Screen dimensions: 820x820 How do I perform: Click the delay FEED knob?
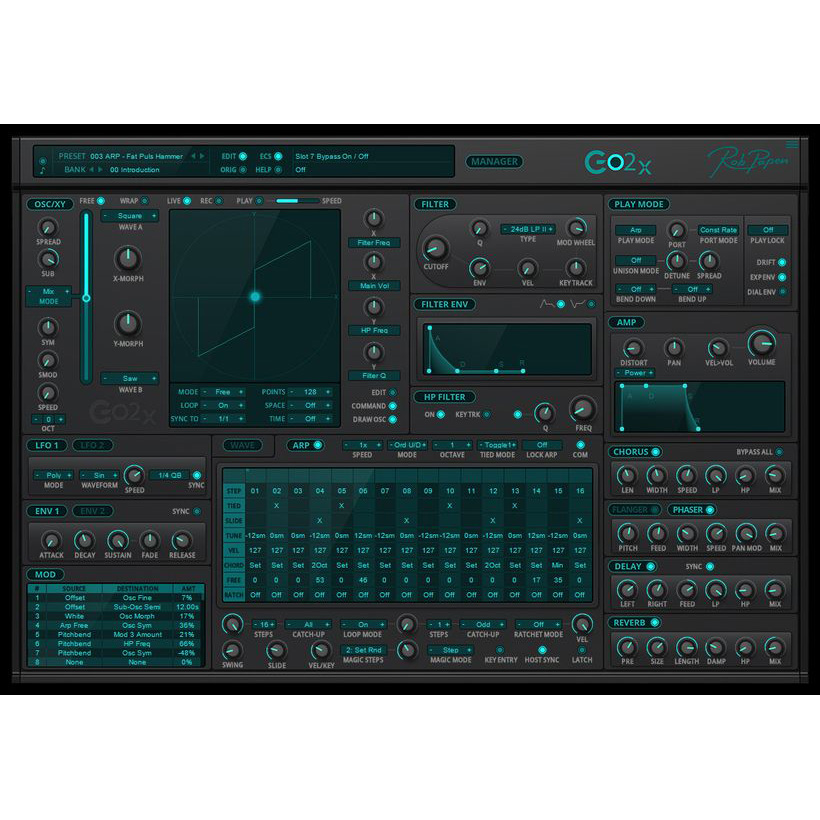(x=687, y=590)
